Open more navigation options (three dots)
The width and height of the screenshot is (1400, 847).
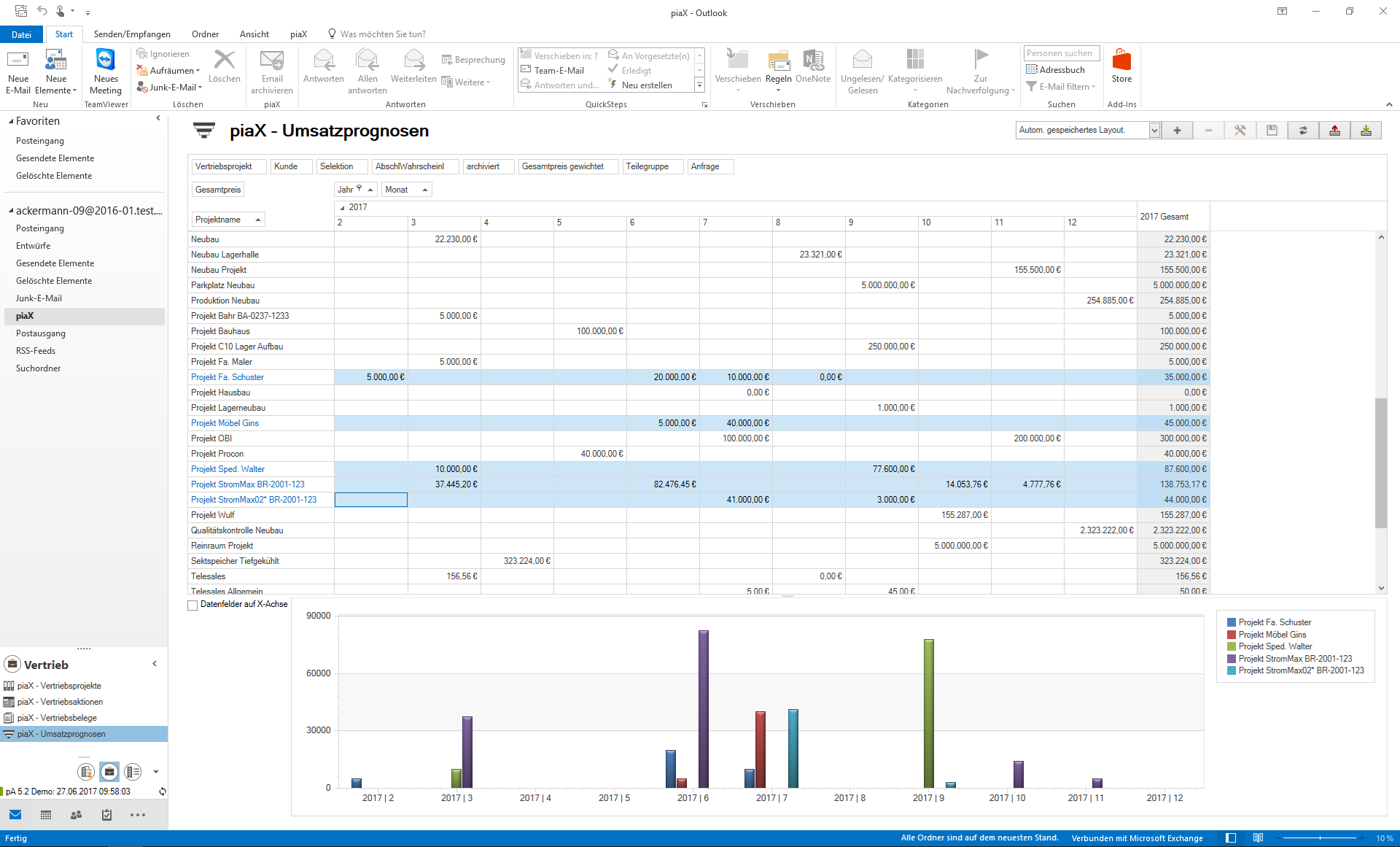coord(138,815)
